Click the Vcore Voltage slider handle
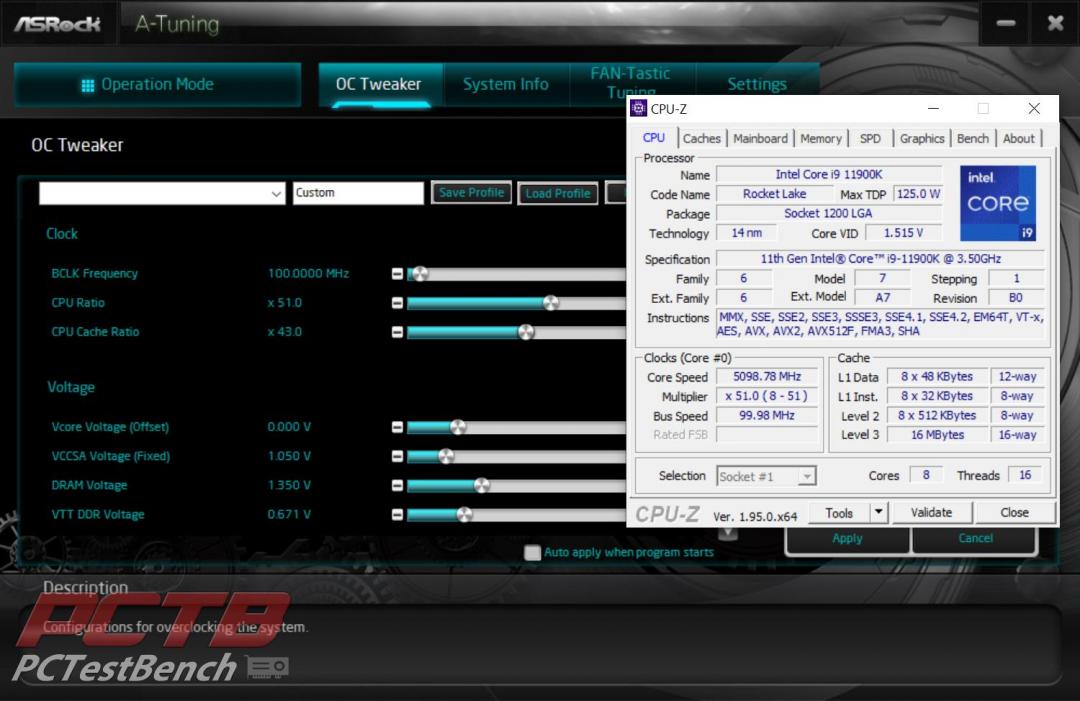This screenshot has width=1080, height=701. [x=458, y=428]
